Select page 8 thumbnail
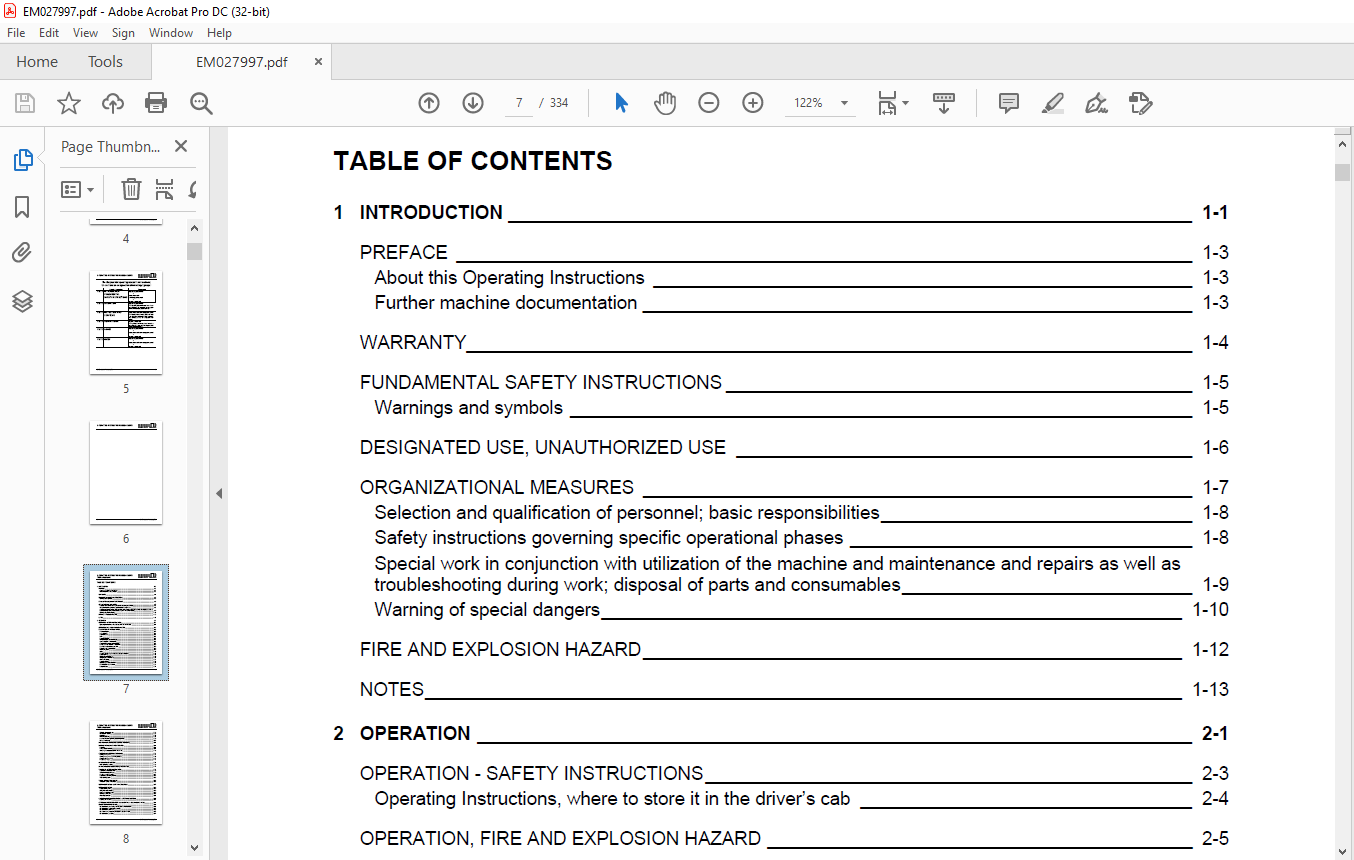The image size is (1354, 860). pyautogui.click(x=126, y=772)
